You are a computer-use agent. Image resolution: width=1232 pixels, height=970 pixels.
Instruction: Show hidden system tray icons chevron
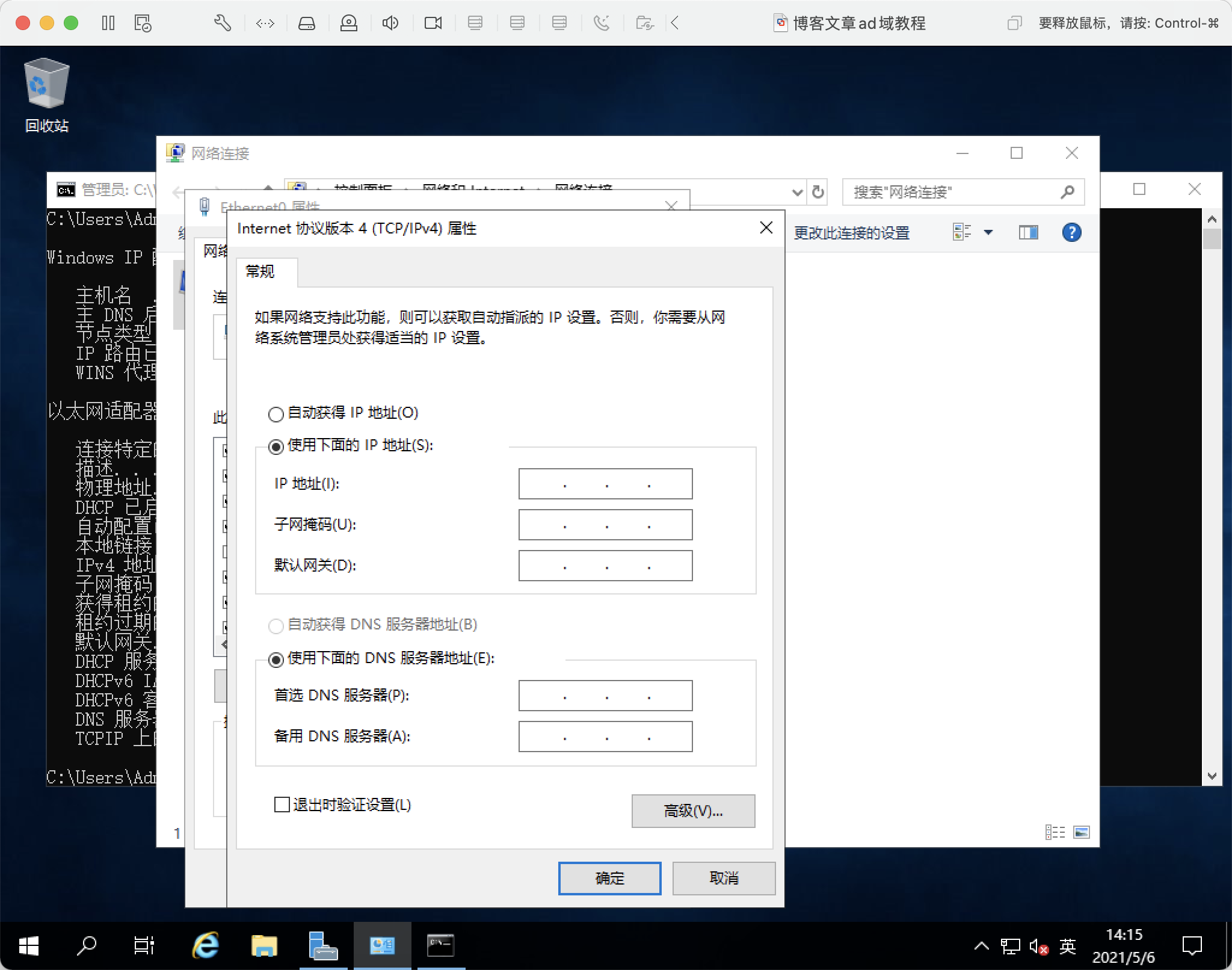point(981,946)
